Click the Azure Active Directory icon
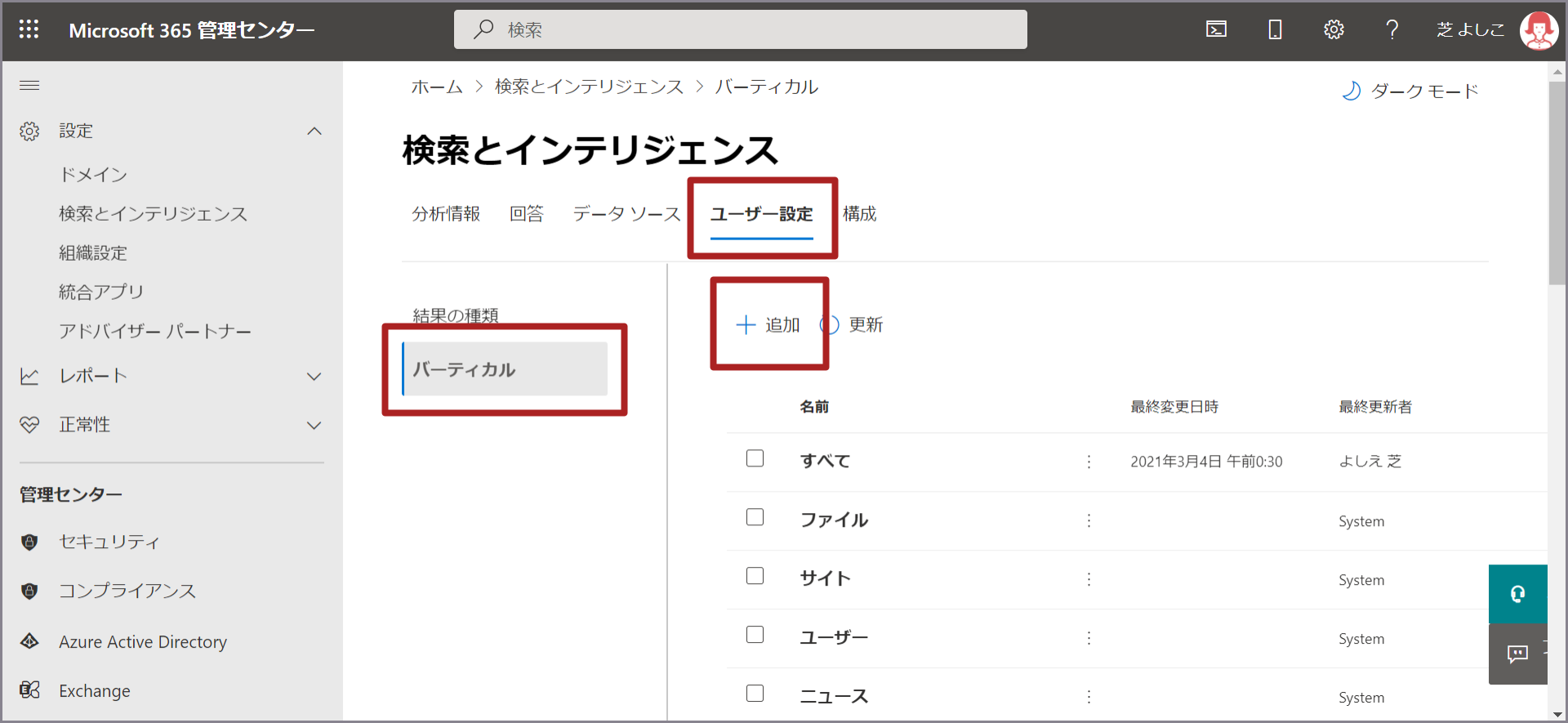The width and height of the screenshot is (1568, 723). (x=29, y=641)
